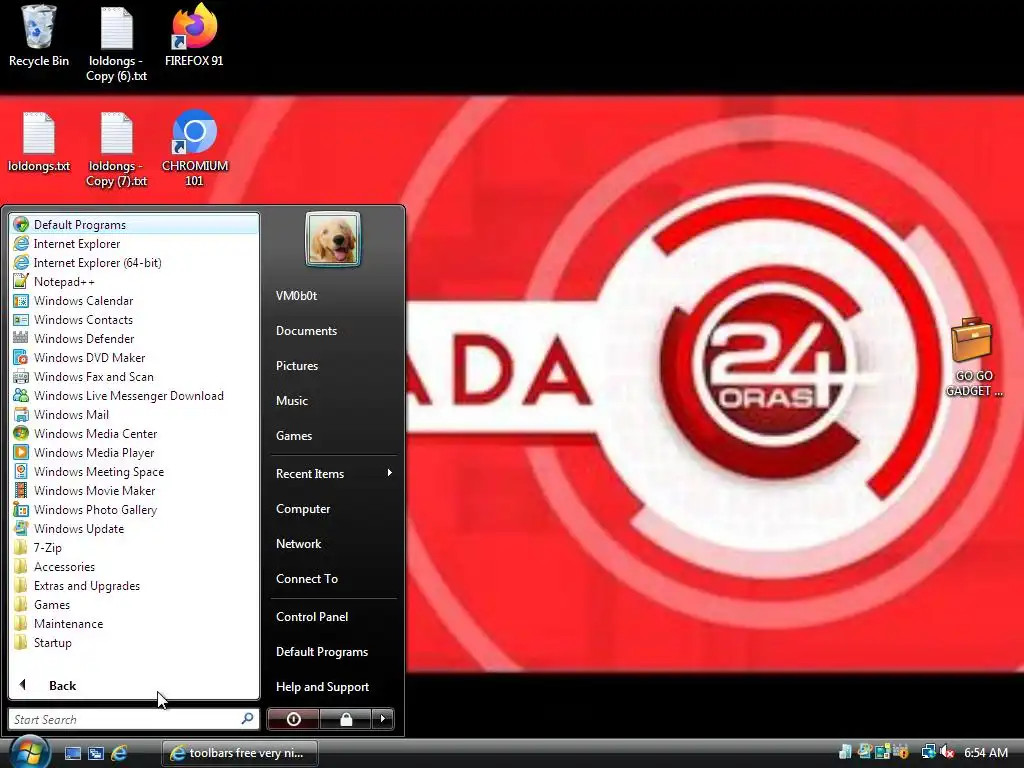Click the user account dog picture
The width and height of the screenshot is (1024, 768).
click(332, 239)
